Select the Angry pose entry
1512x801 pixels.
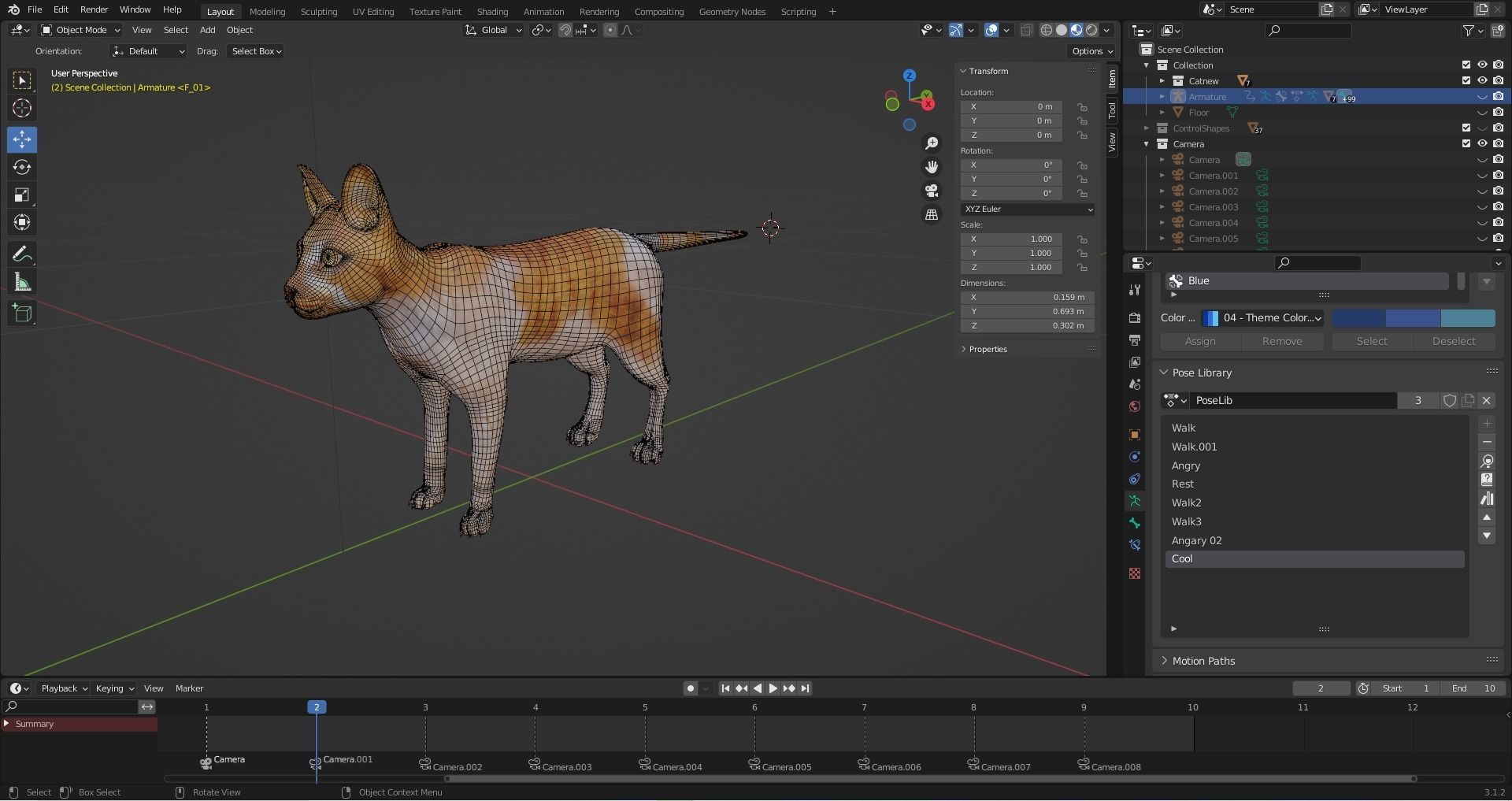(x=1314, y=465)
